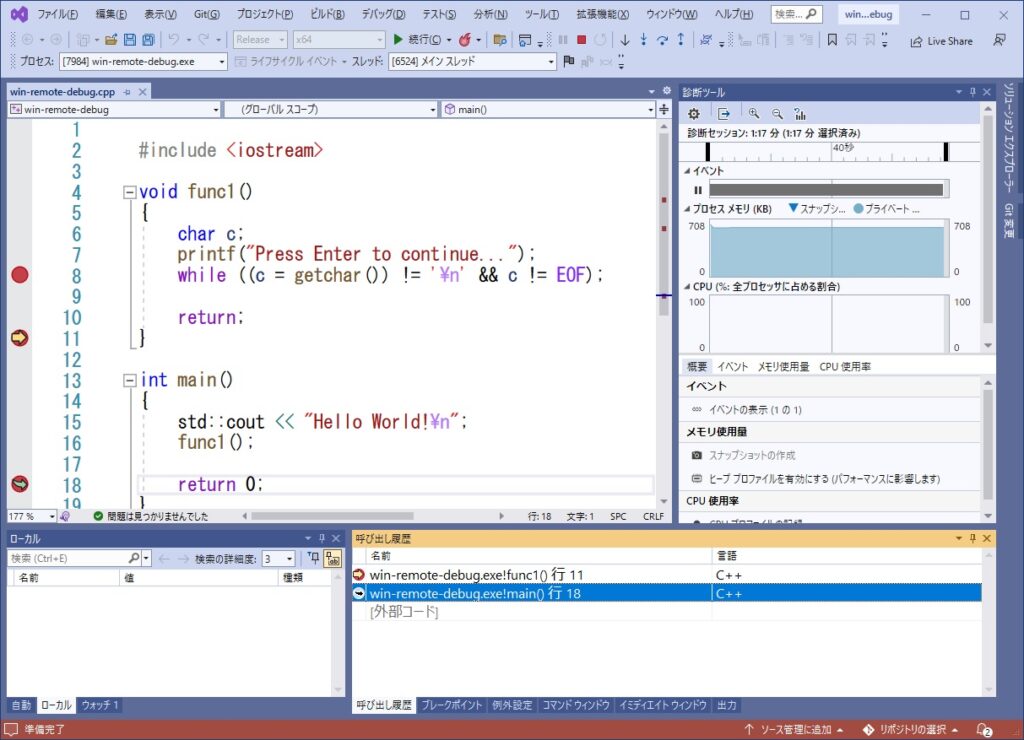This screenshot has width=1024, height=740.
Task: Toggle the プライベート memory checkbox
Action: tap(860, 209)
